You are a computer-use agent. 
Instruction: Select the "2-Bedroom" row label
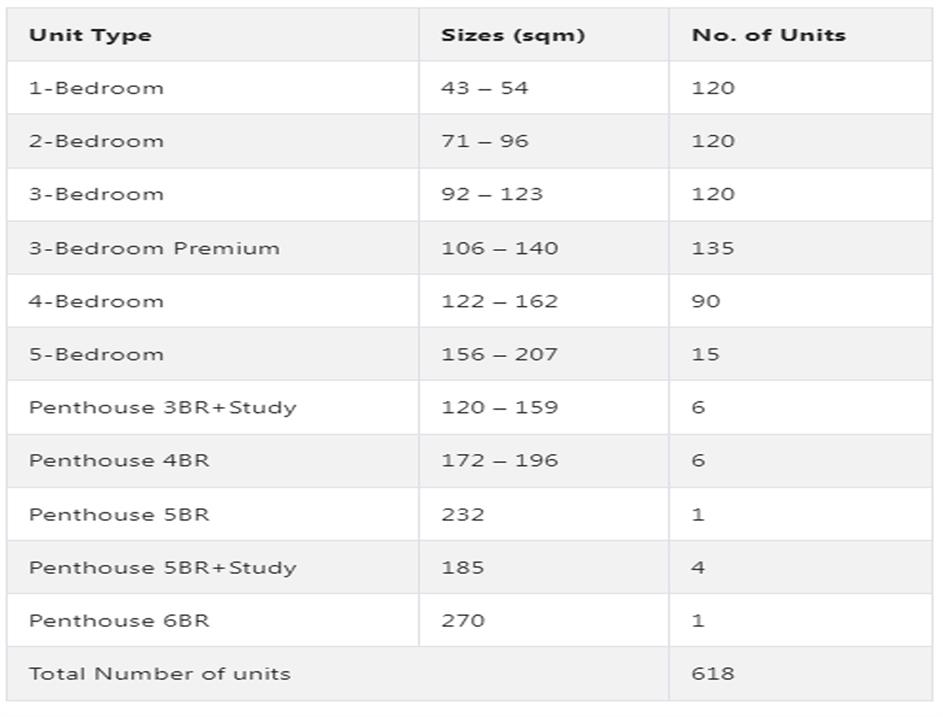click(96, 141)
